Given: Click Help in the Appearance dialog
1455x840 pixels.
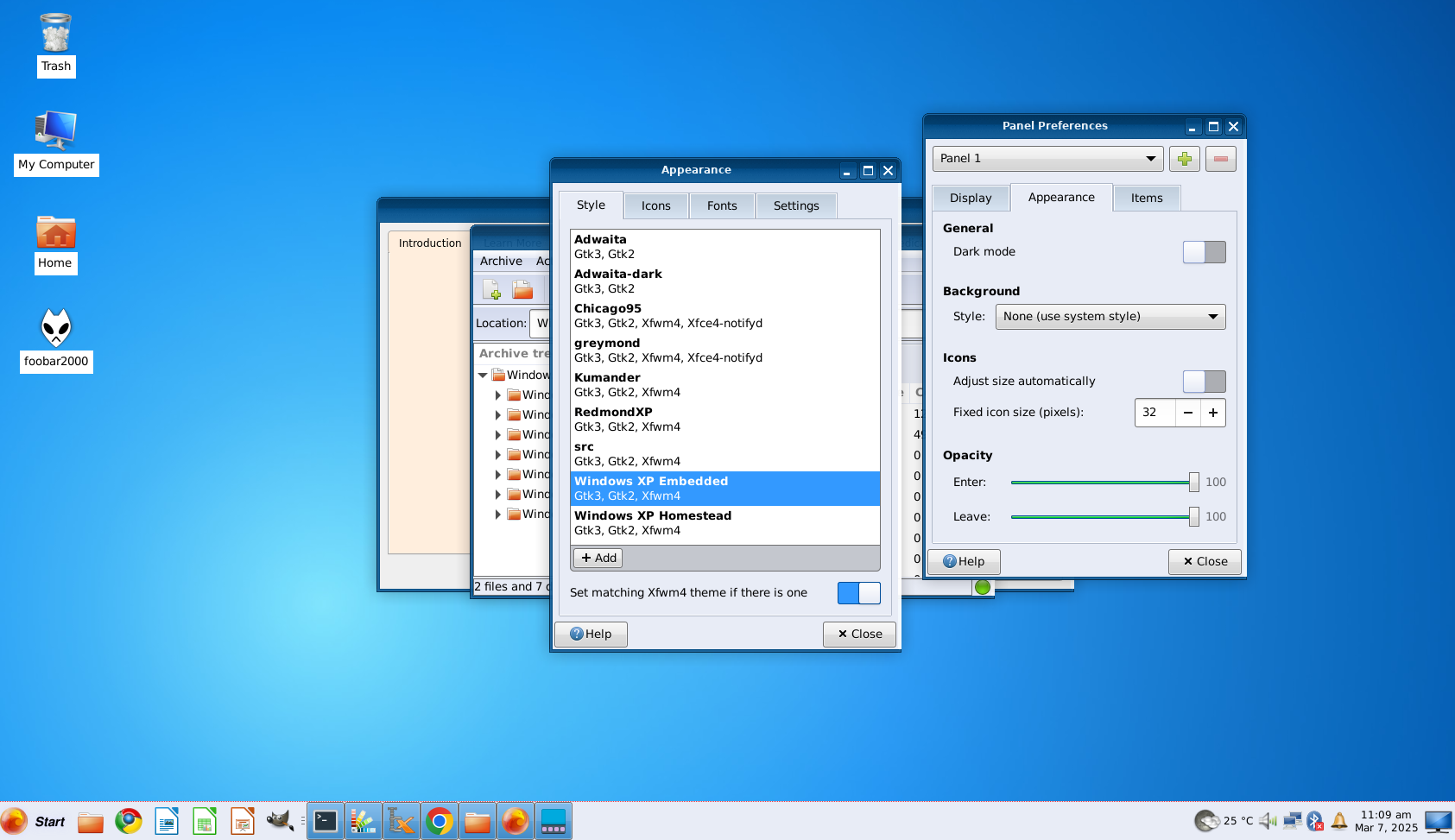Looking at the screenshot, I should pyautogui.click(x=591, y=635).
